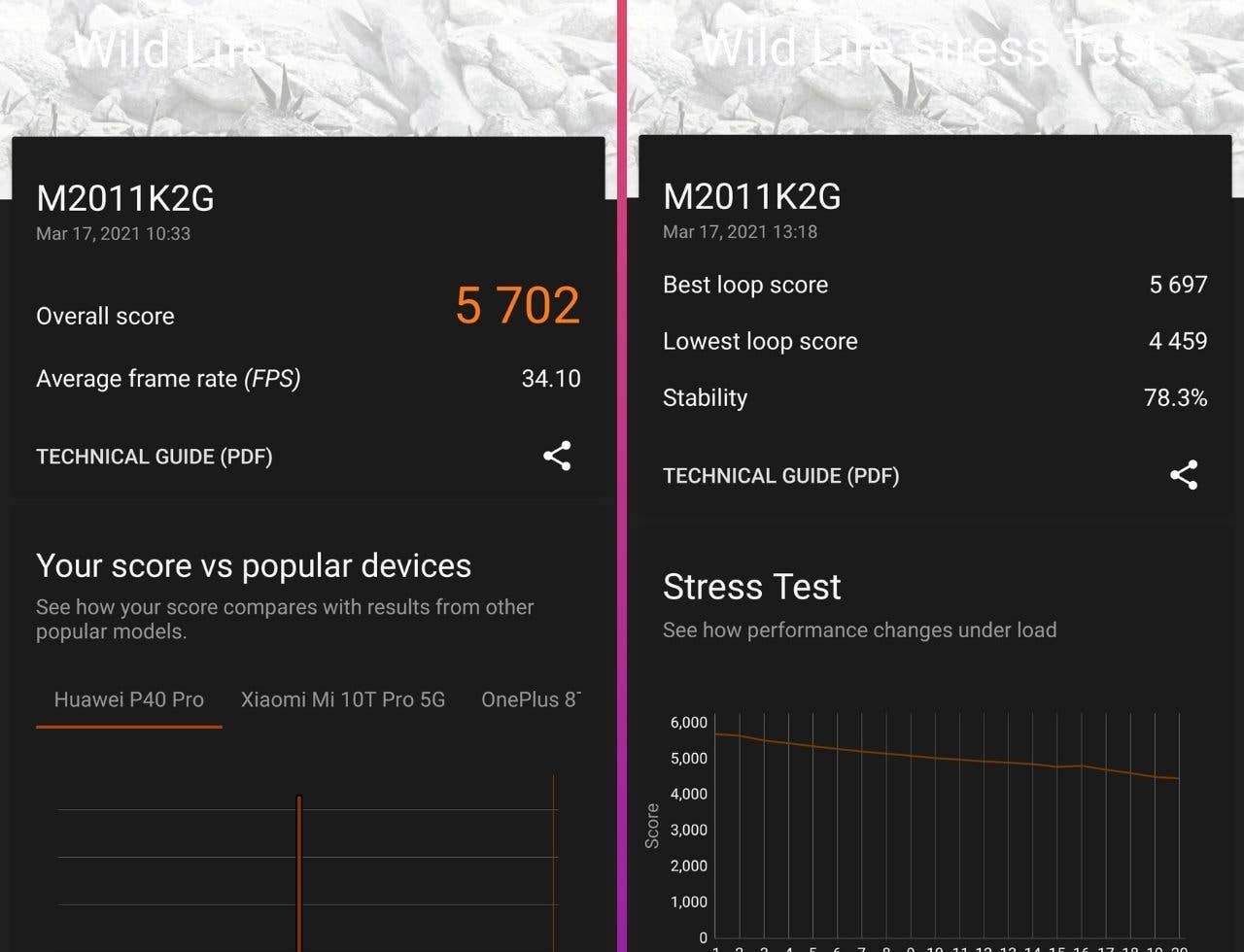Click the Average frame rate value
This screenshot has width=1244, height=952.
click(x=551, y=379)
